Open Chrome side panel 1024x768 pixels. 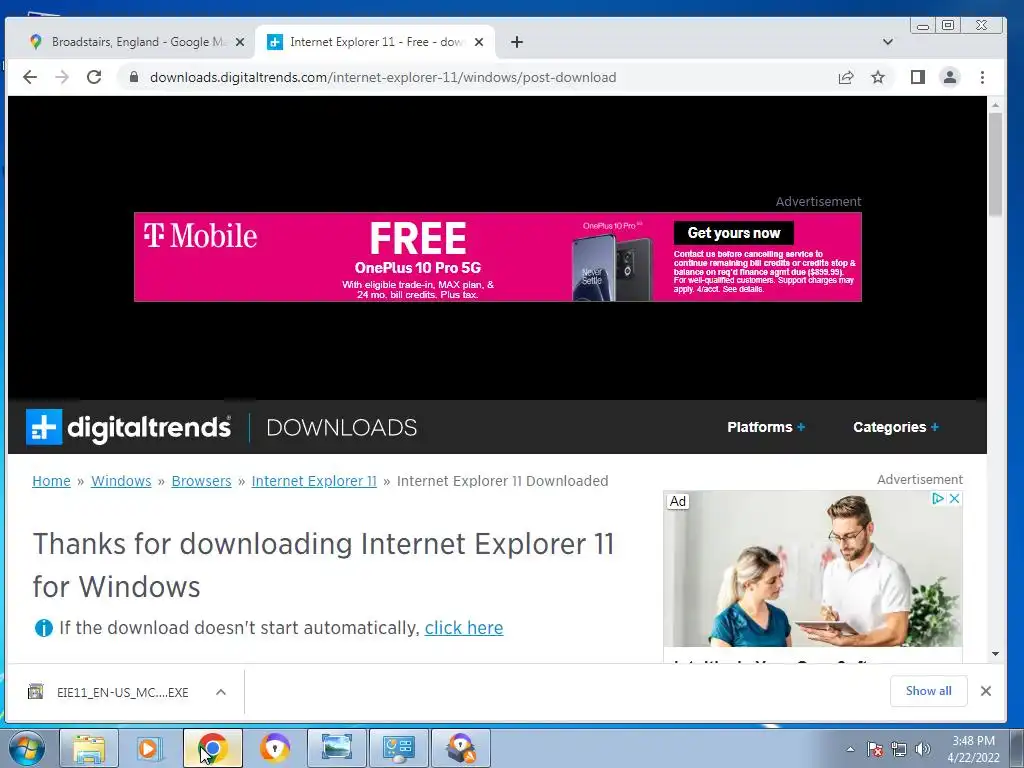[x=918, y=77]
